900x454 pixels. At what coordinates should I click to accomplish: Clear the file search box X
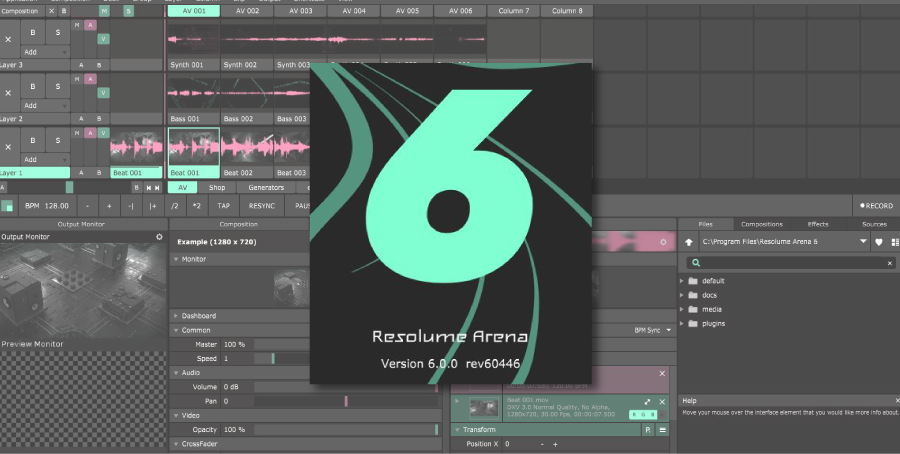890,263
